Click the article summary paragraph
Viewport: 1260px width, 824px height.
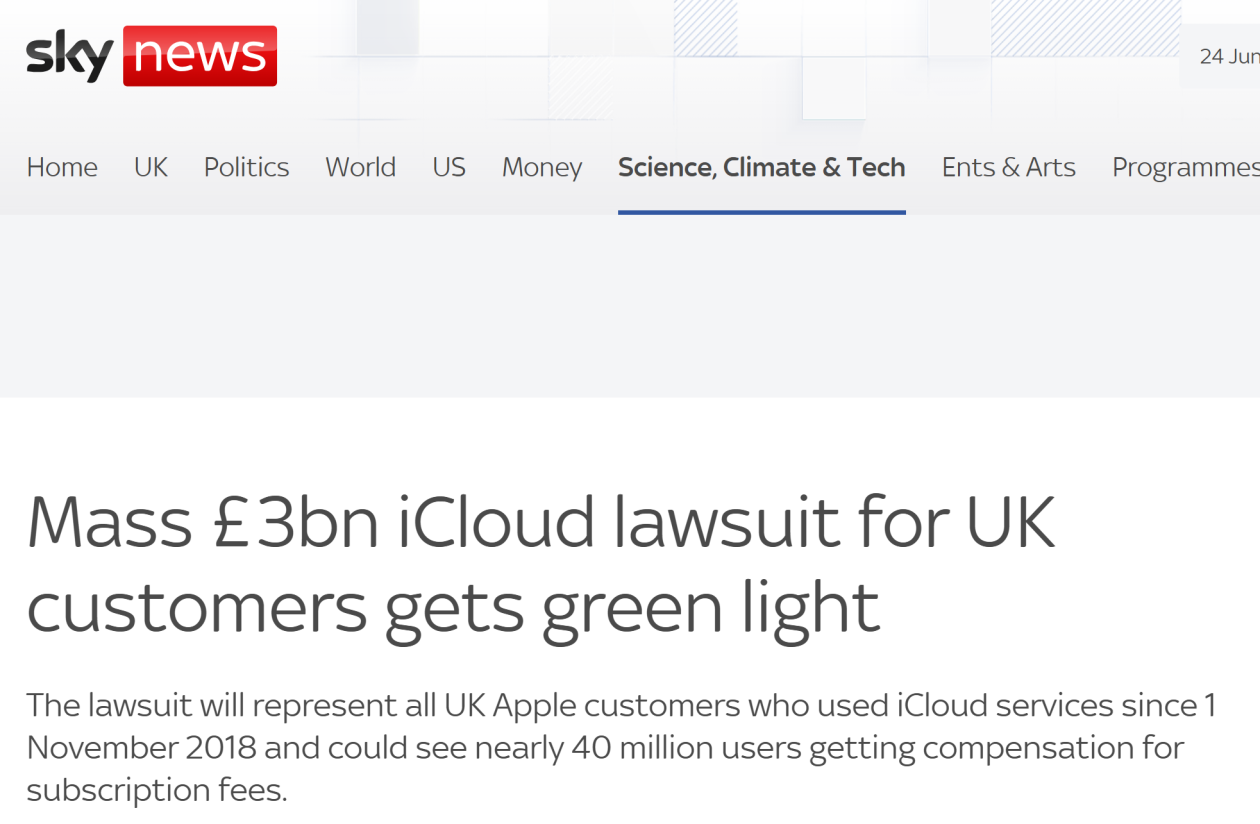coord(621,748)
